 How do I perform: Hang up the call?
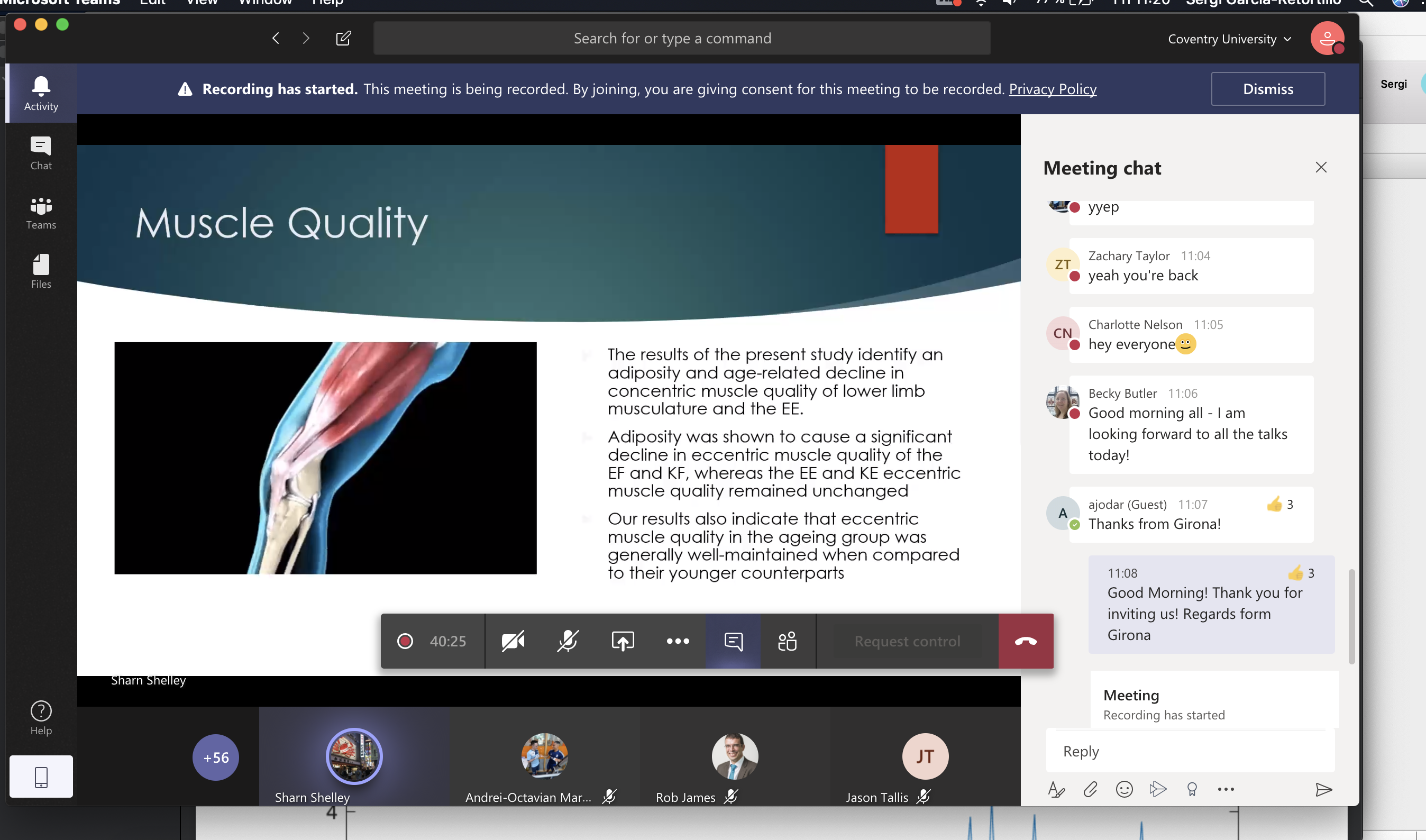(1026, 641)
